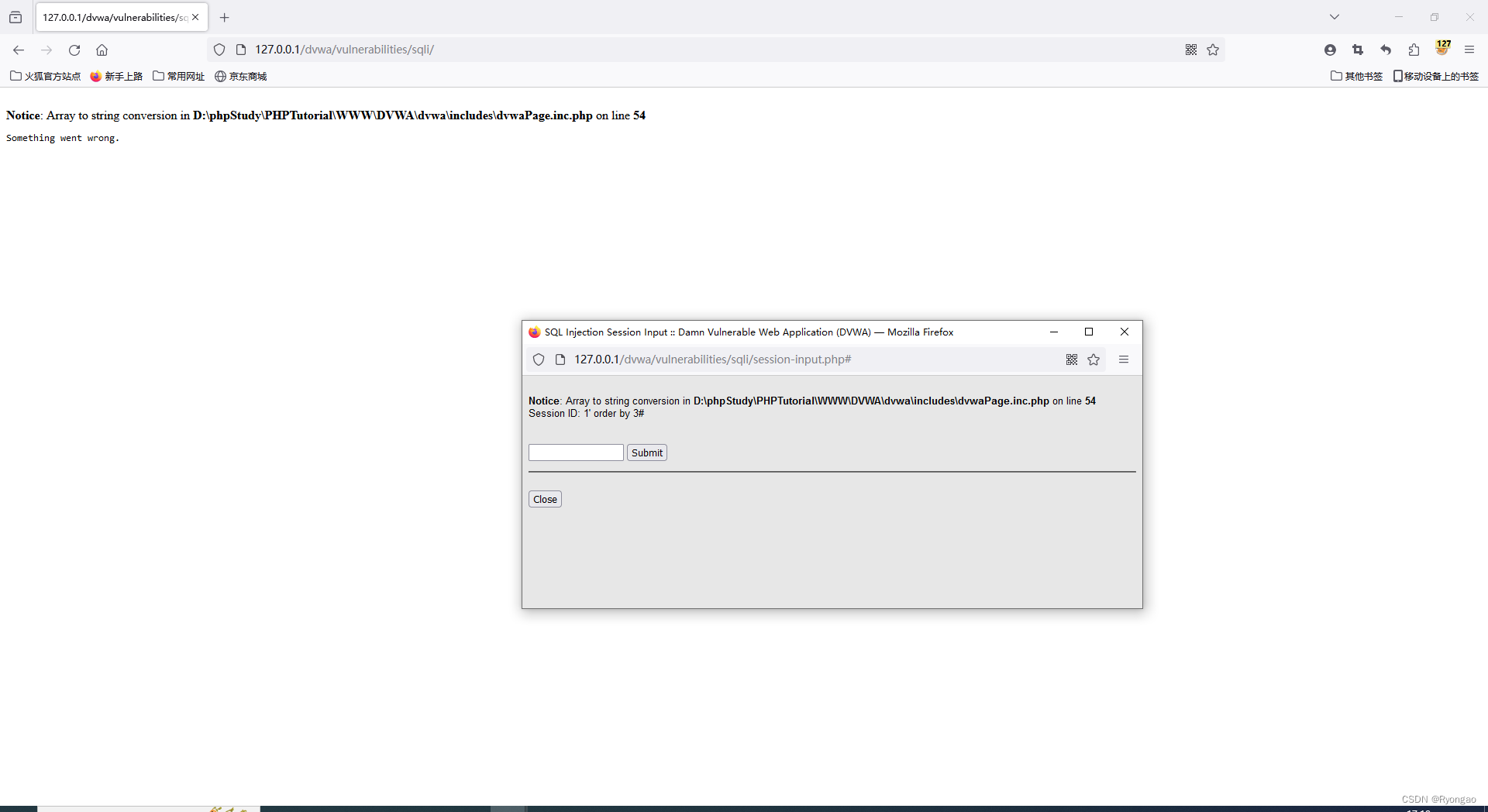Image resolution: width=1488 pixels, height=812 pixels.
Task: Click the Session ID text input field
Action: coord(576,452)
